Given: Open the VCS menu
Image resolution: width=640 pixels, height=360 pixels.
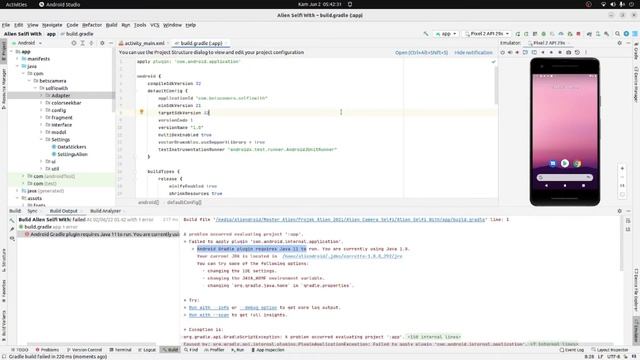Looking at the screenshot, I should pyautogui.click(x=155, y=25).
